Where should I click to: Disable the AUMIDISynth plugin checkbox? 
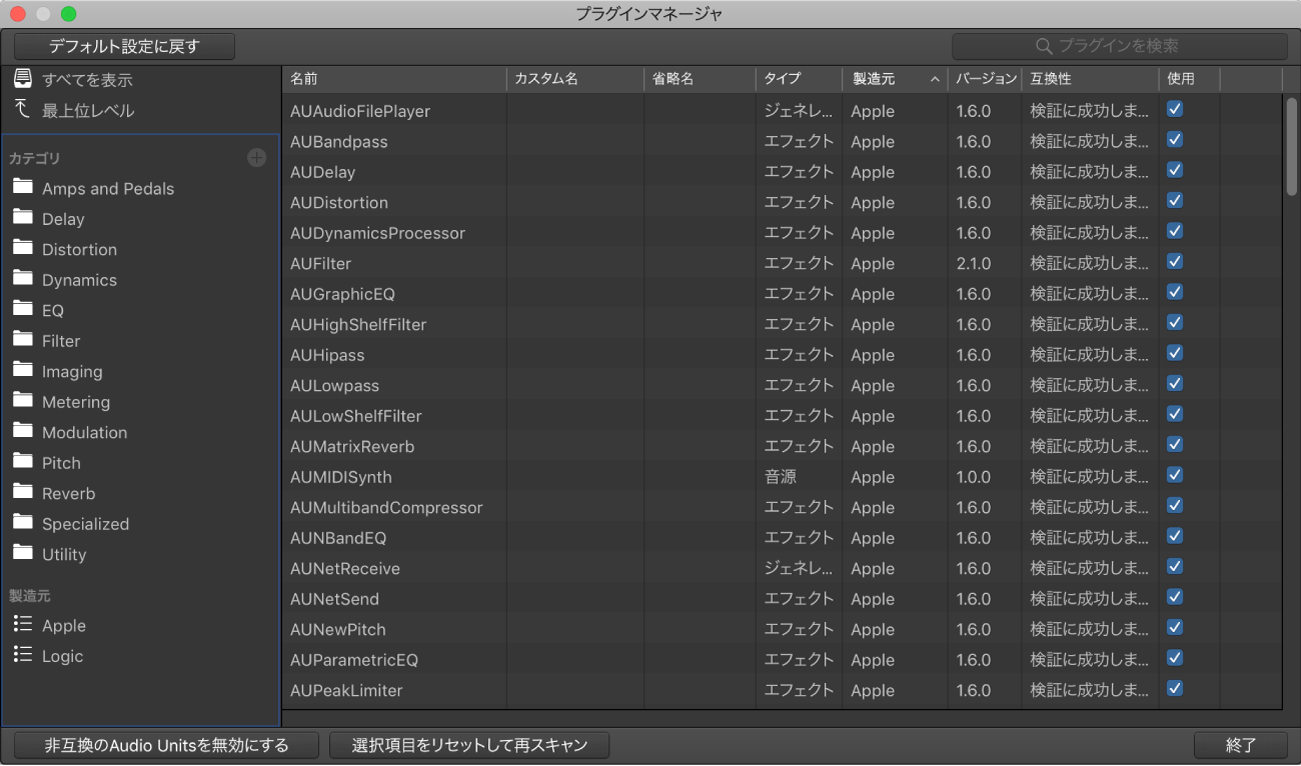[x=1175, y=476]
